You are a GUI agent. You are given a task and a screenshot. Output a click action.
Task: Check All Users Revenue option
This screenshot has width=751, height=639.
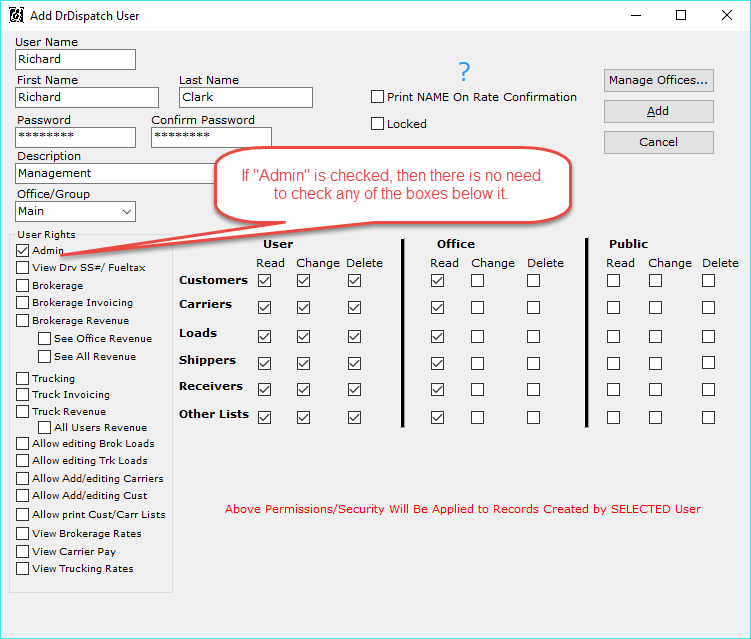(x=45, y=427)
